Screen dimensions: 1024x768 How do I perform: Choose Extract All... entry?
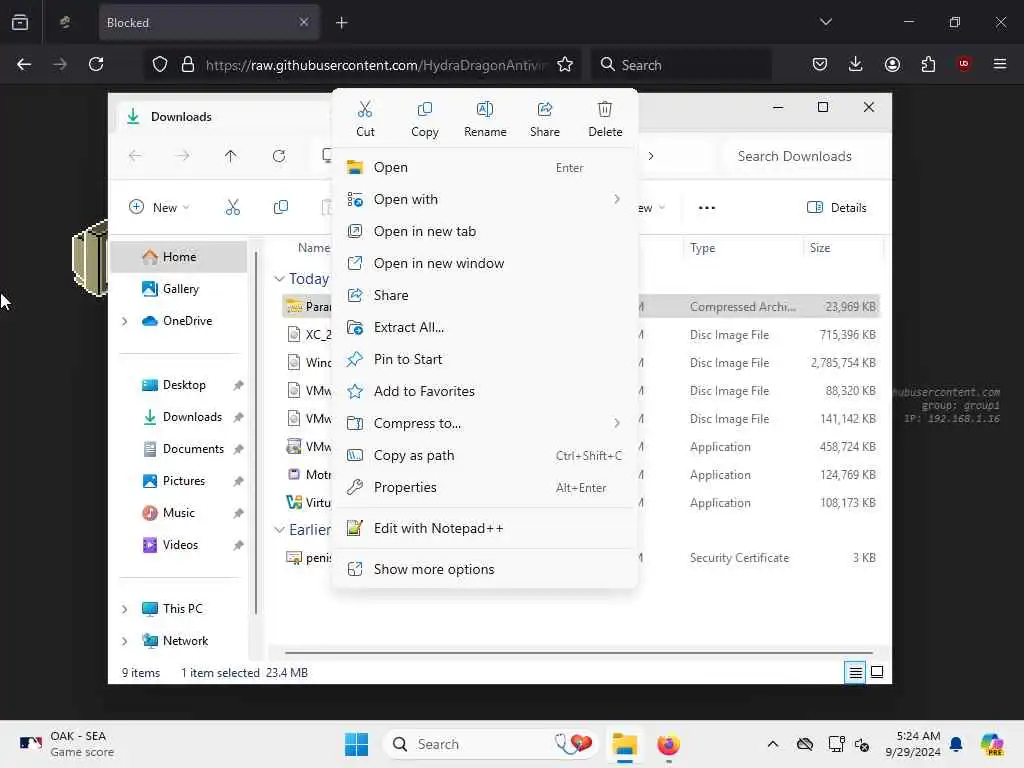point(485,327)
